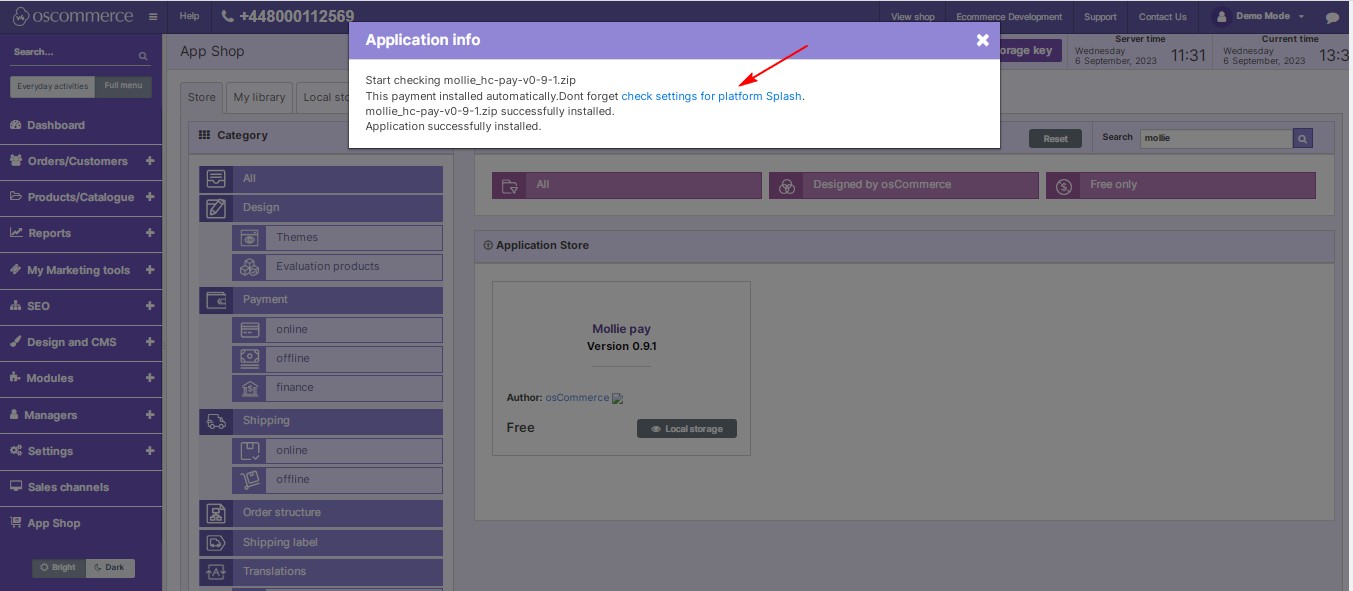This screenshot has height=591, width=1353.
Task: Open the Help menu item
Action: tap(189, 17)
